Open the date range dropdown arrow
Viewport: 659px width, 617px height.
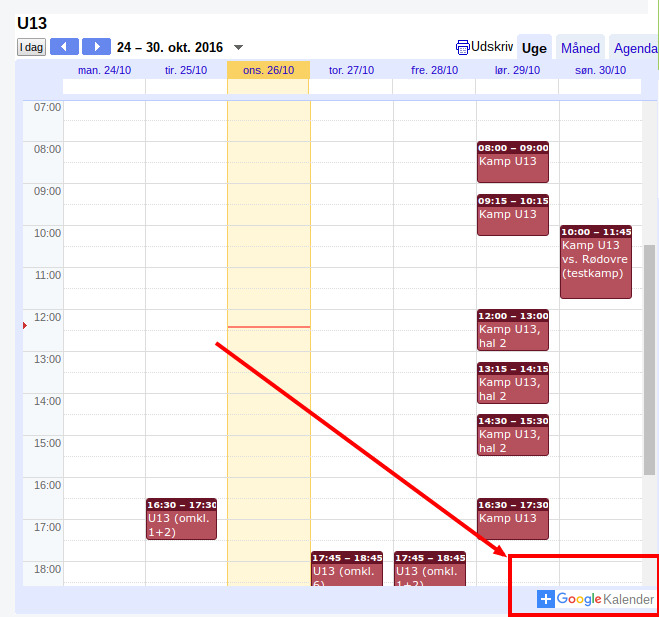238,47
